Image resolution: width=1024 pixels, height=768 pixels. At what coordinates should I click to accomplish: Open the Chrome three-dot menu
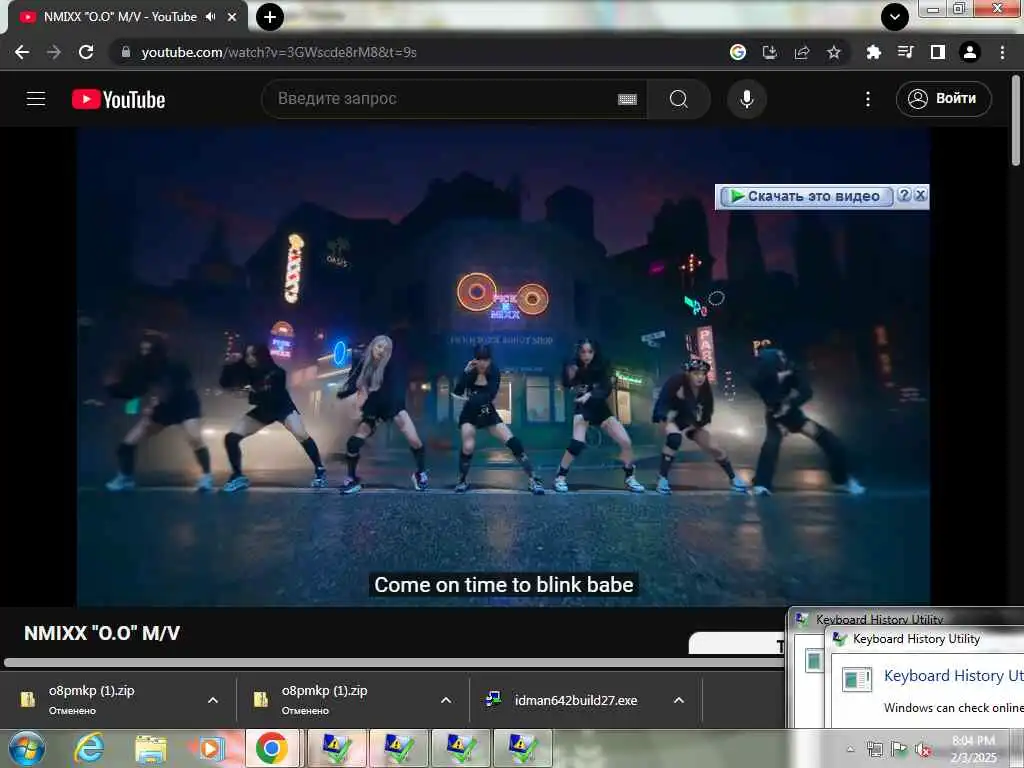point(1002,52)
